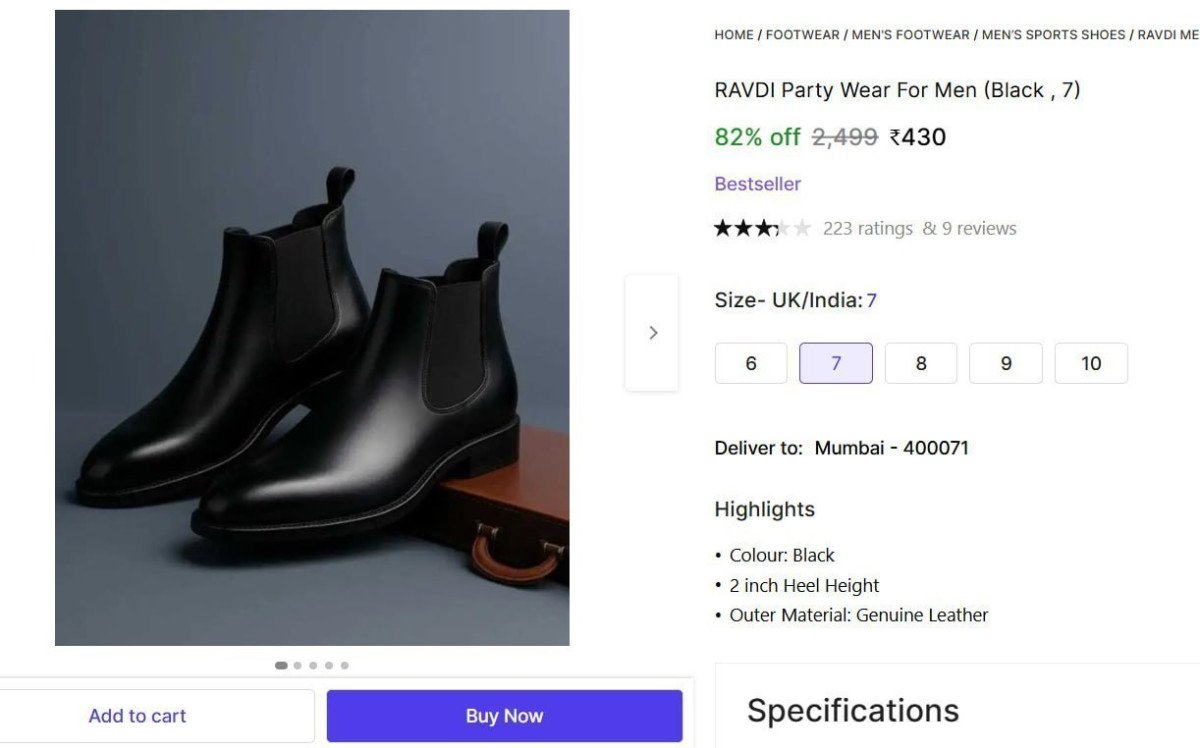
Task: Click the star rating icons
Action: tap(760, 228)
